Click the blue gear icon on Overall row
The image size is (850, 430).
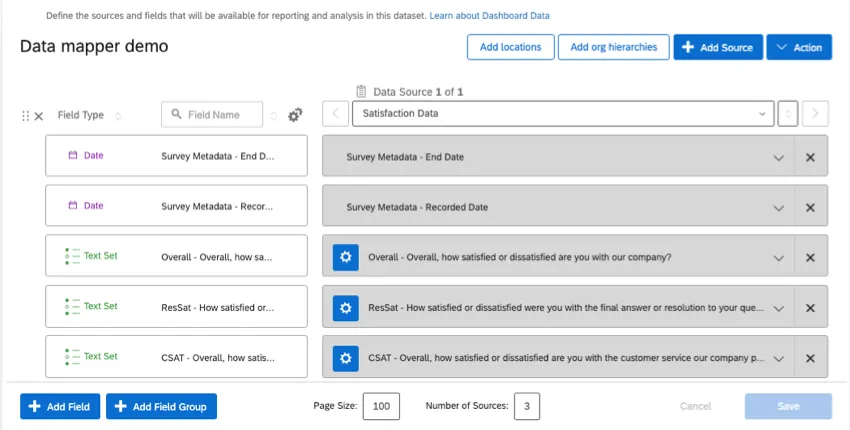[345, 257]
